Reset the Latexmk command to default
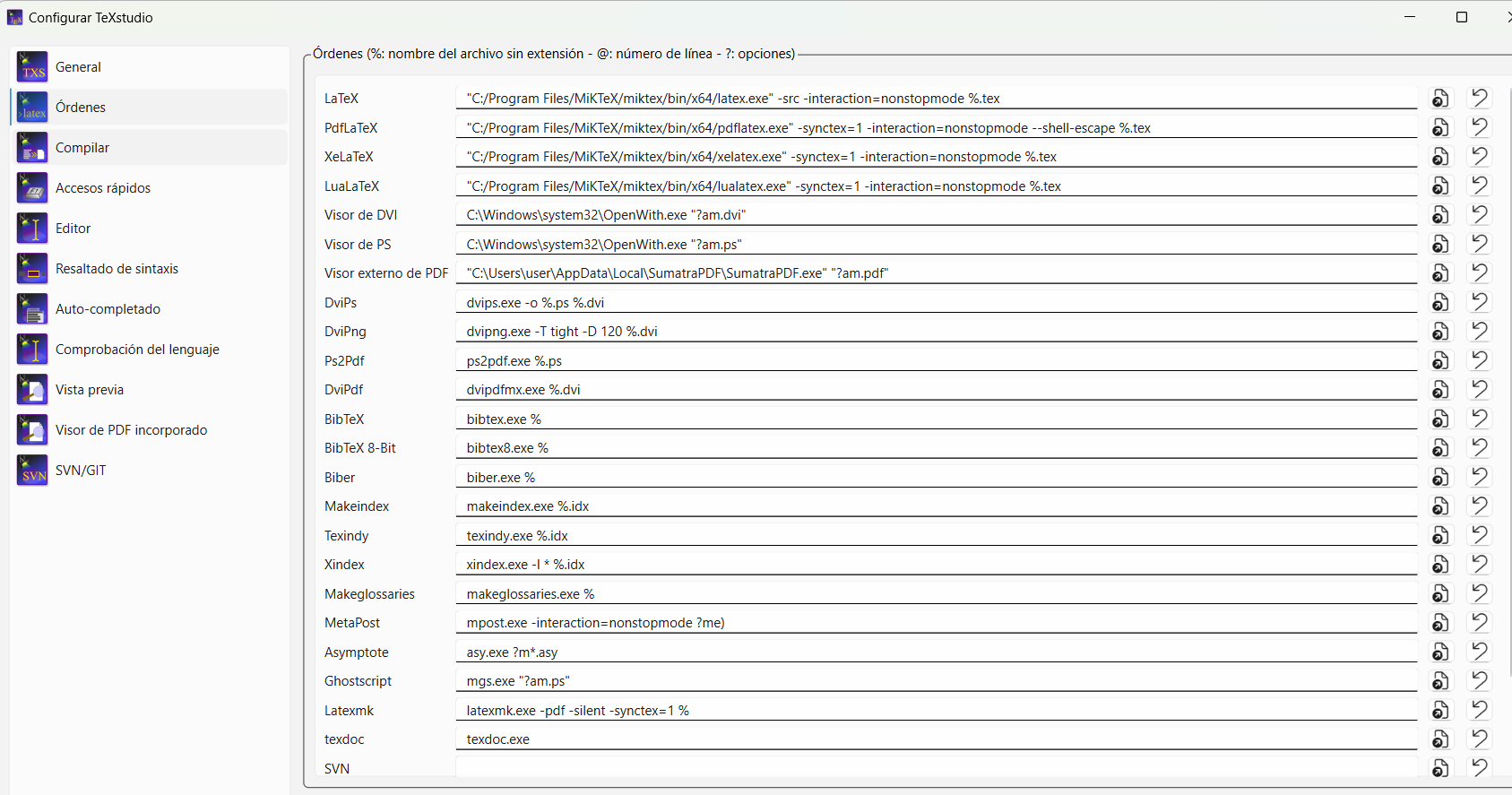The image size is (1512, 795). [1480, 710]
